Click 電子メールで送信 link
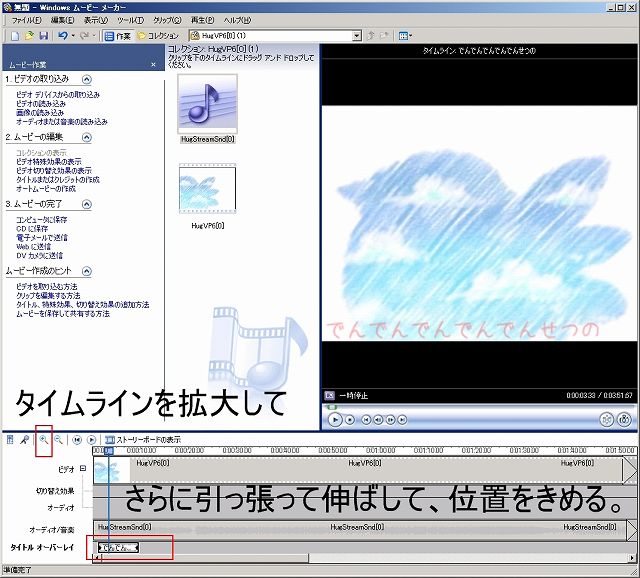This screenshot has height=578, width=640. click(42, 238)
